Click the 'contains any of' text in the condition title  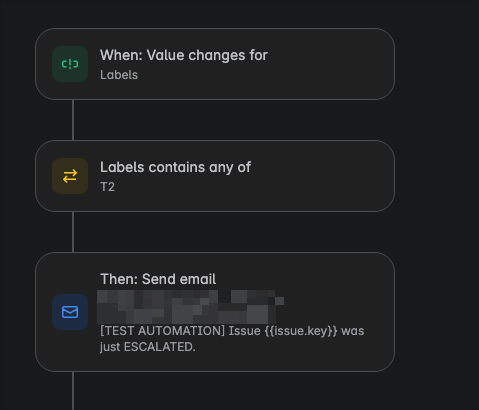pyautogui.click(x=200, y=167)
